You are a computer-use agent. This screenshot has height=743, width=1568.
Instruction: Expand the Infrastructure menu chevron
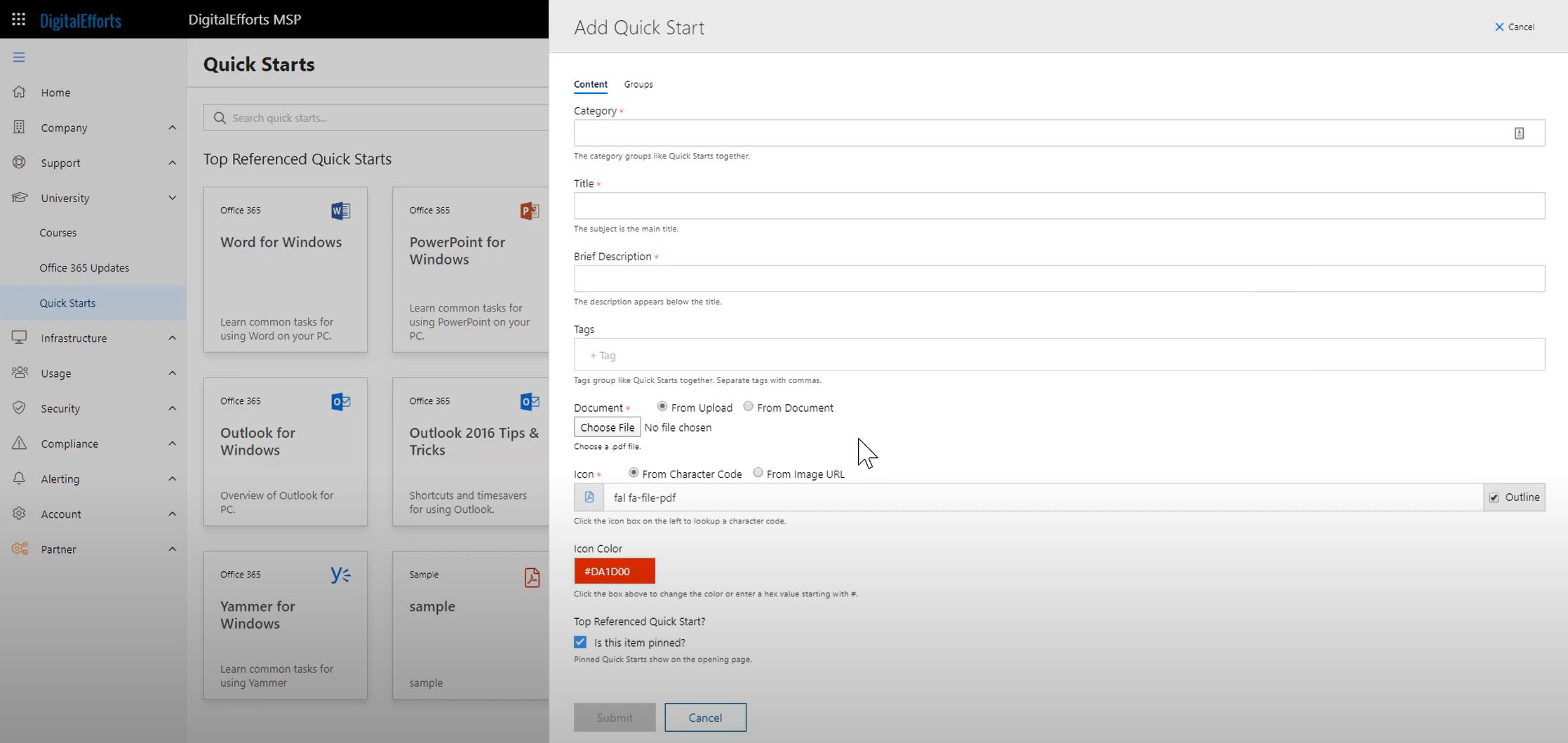[172, 338]
